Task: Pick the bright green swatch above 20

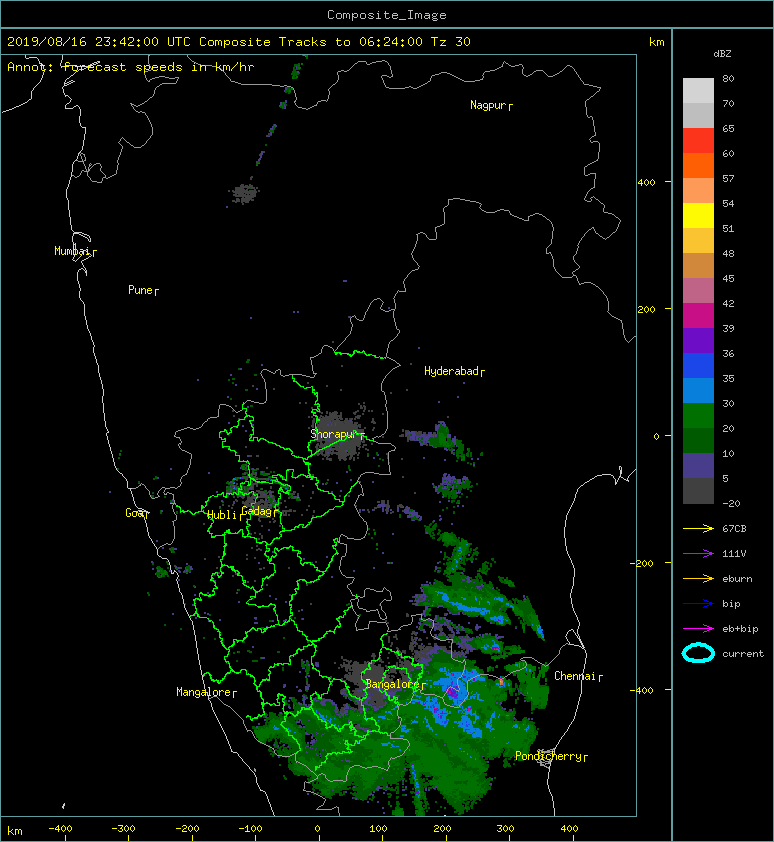Action: (698, 416)
